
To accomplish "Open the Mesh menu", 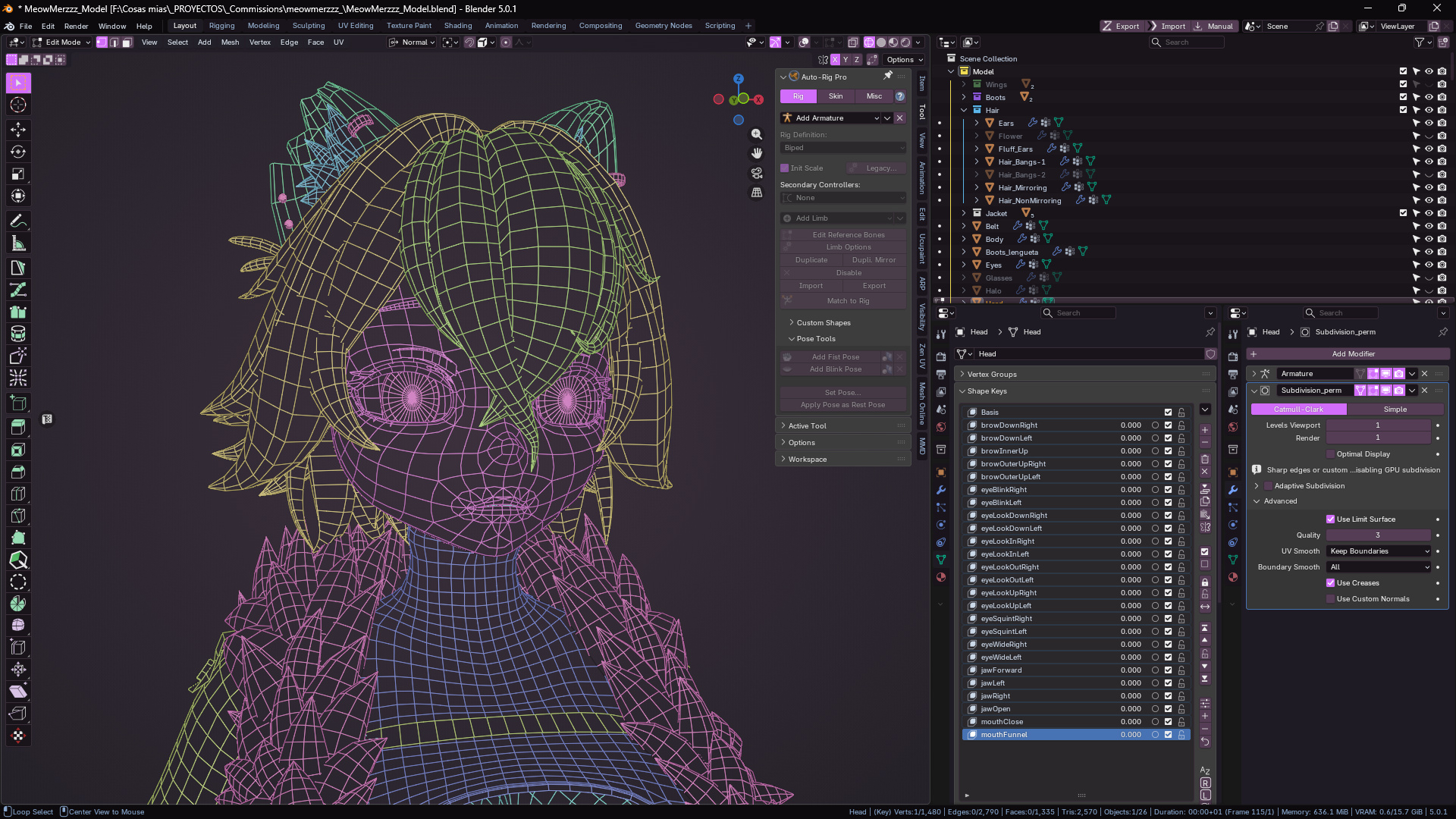I will tap(230, 42).
